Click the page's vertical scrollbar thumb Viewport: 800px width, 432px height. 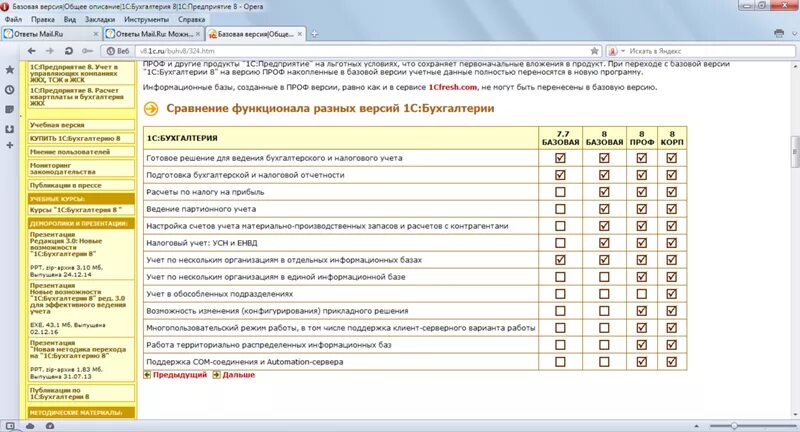pos(795,151)
